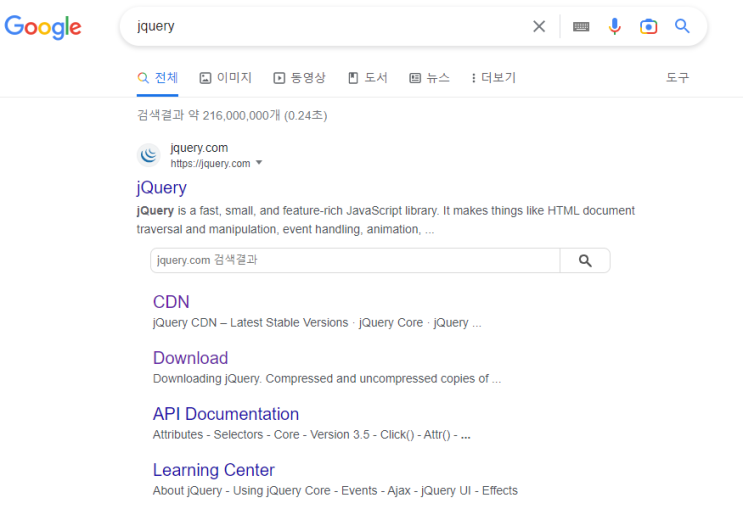The image size is (743, 509).
Task: Switch to the 이미지 images tab
Action: 226,78
